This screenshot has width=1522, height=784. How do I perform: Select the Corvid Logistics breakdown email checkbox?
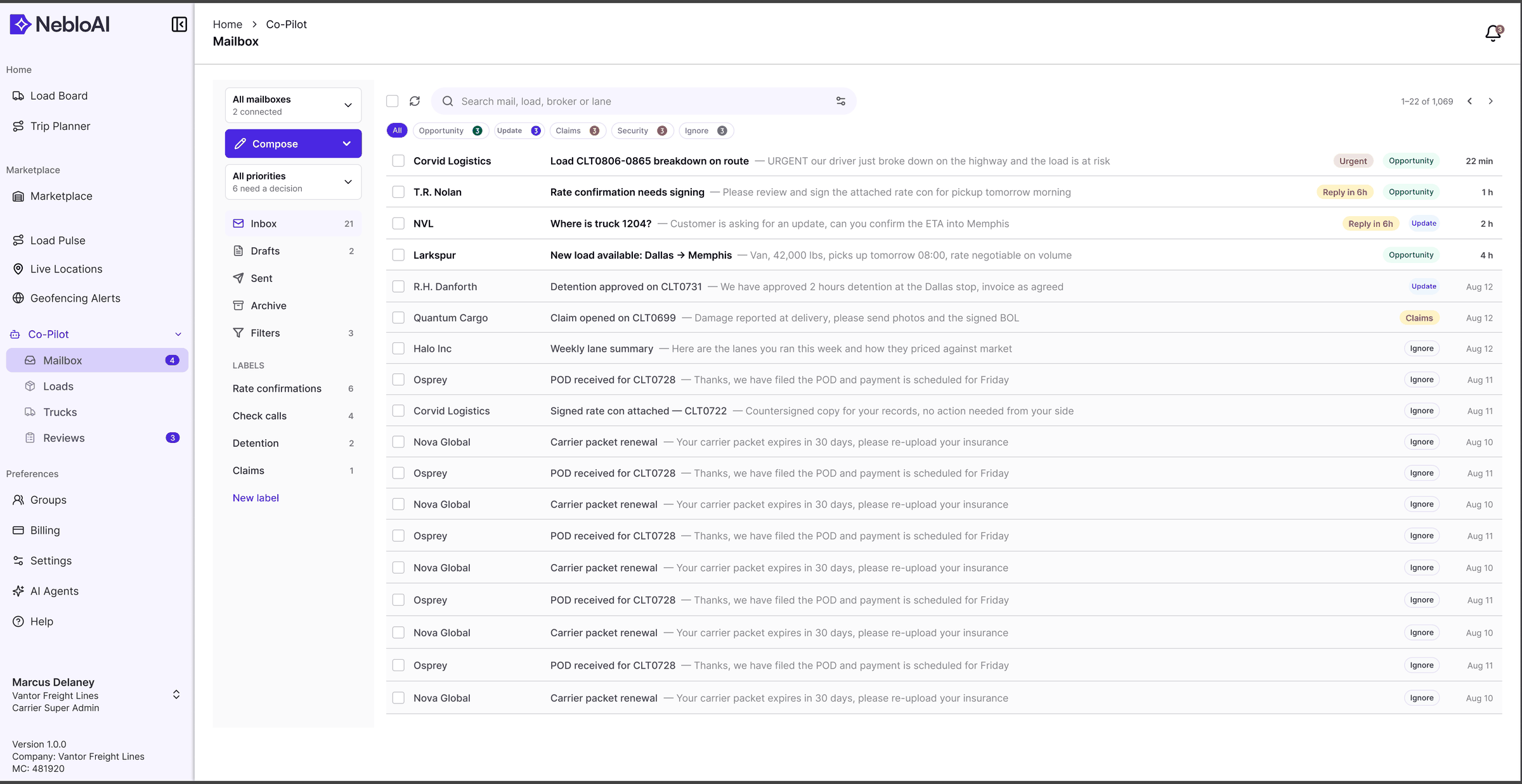(x=398, y=161)
